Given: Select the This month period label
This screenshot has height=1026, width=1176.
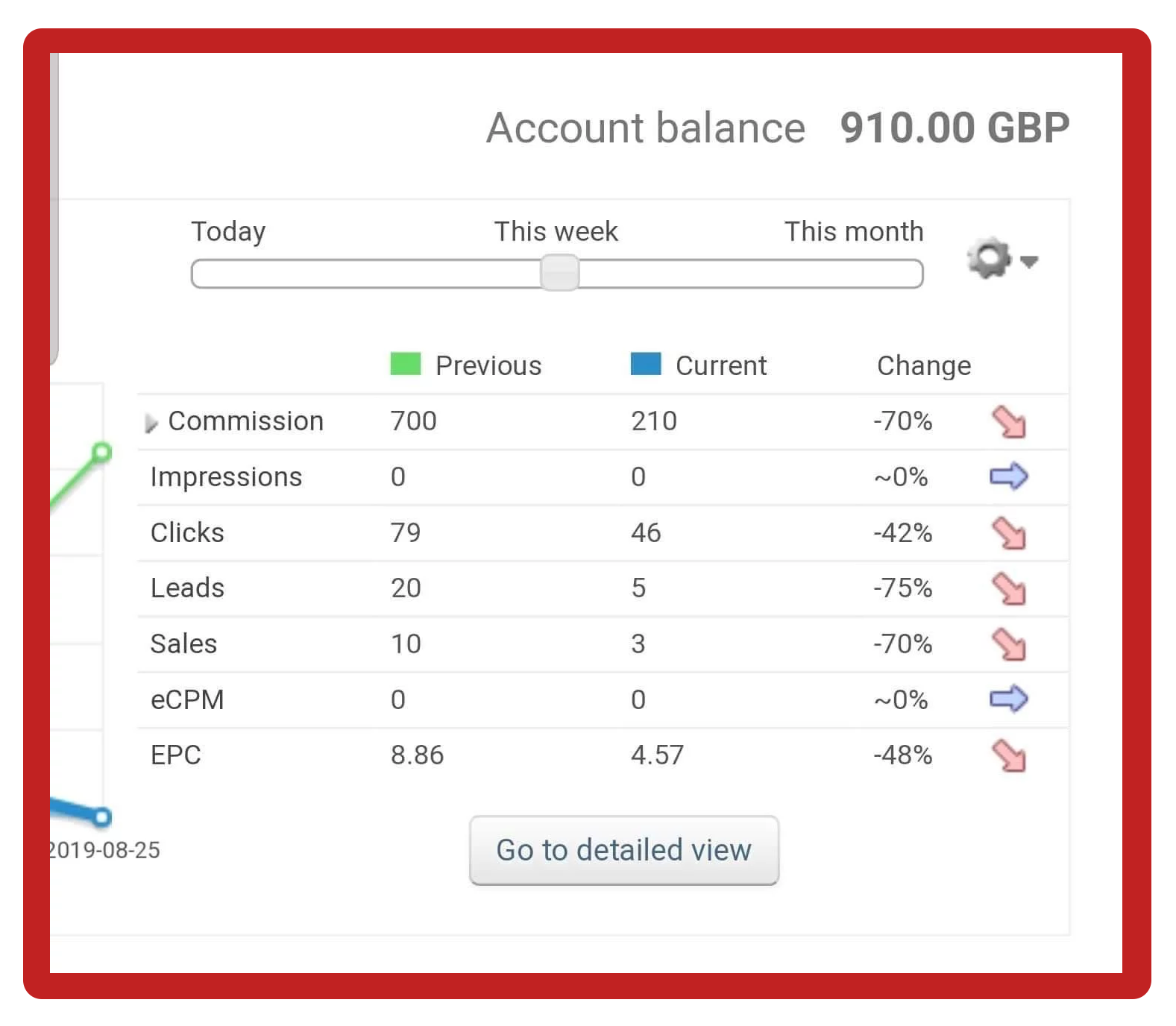Looking at the screenshot, I should (854, 232).
